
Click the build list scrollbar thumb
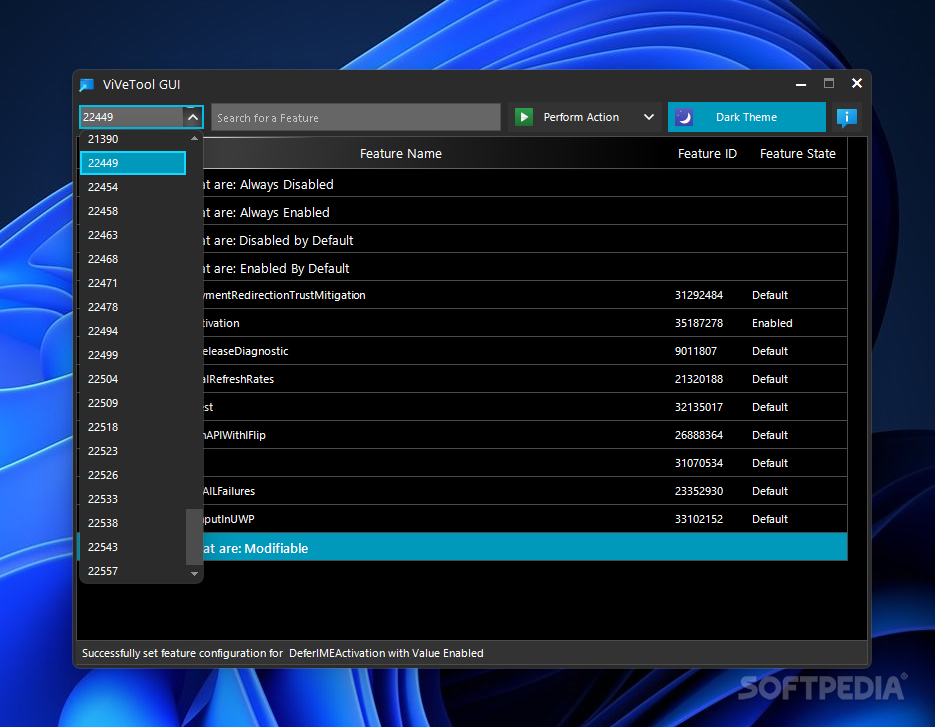tap(194, 536)
